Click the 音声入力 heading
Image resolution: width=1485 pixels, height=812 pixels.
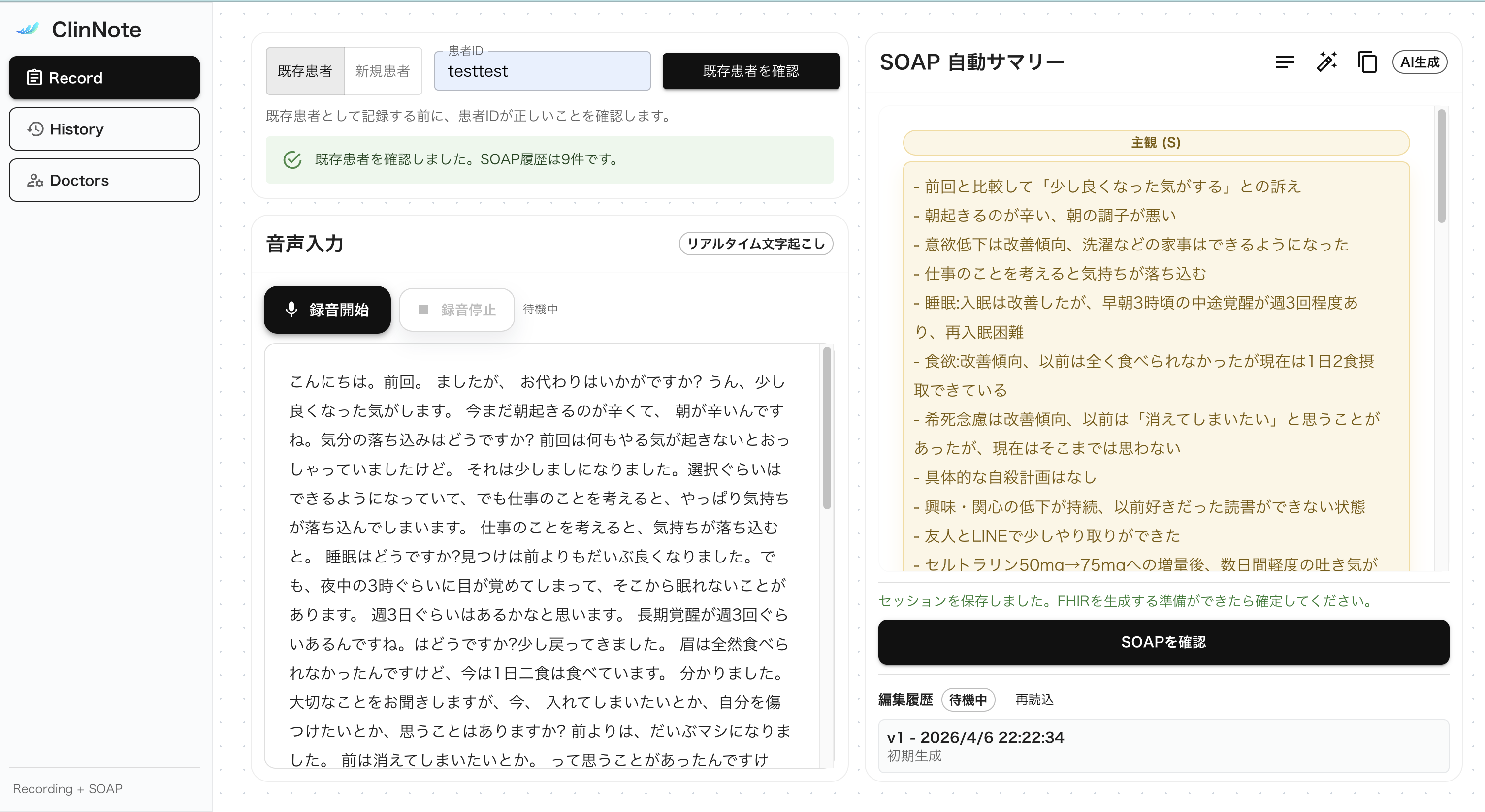pos(304,244)
